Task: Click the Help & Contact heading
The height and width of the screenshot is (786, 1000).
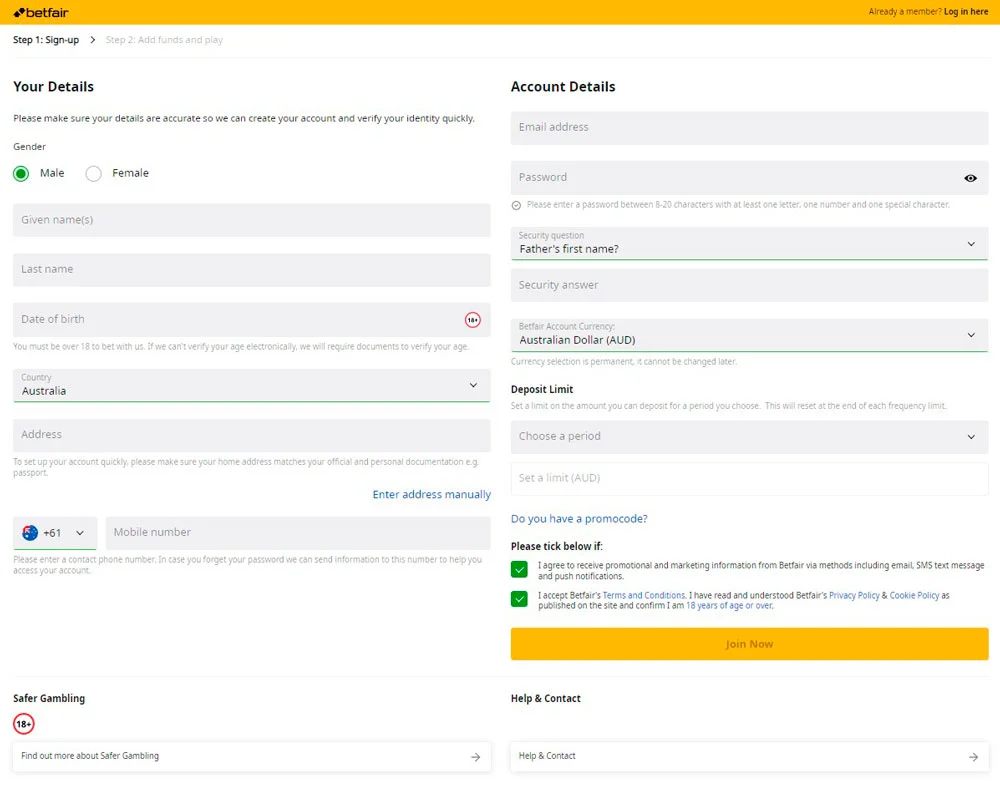Action: (546, 699)
